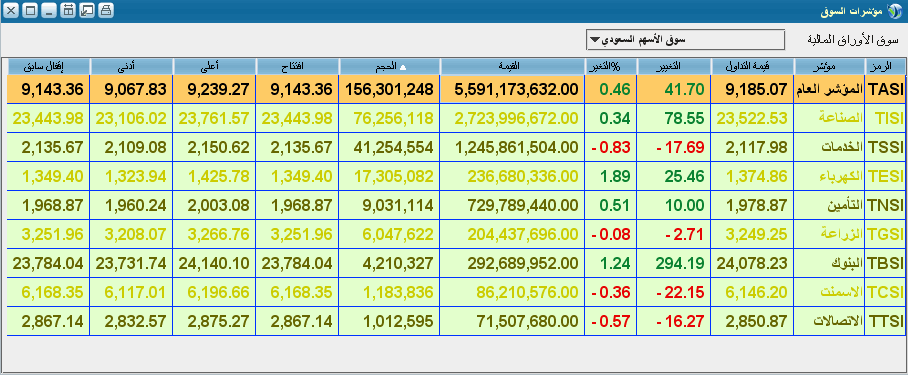Click the القيمة value column header
908x375 pixels.
[512, 67]
